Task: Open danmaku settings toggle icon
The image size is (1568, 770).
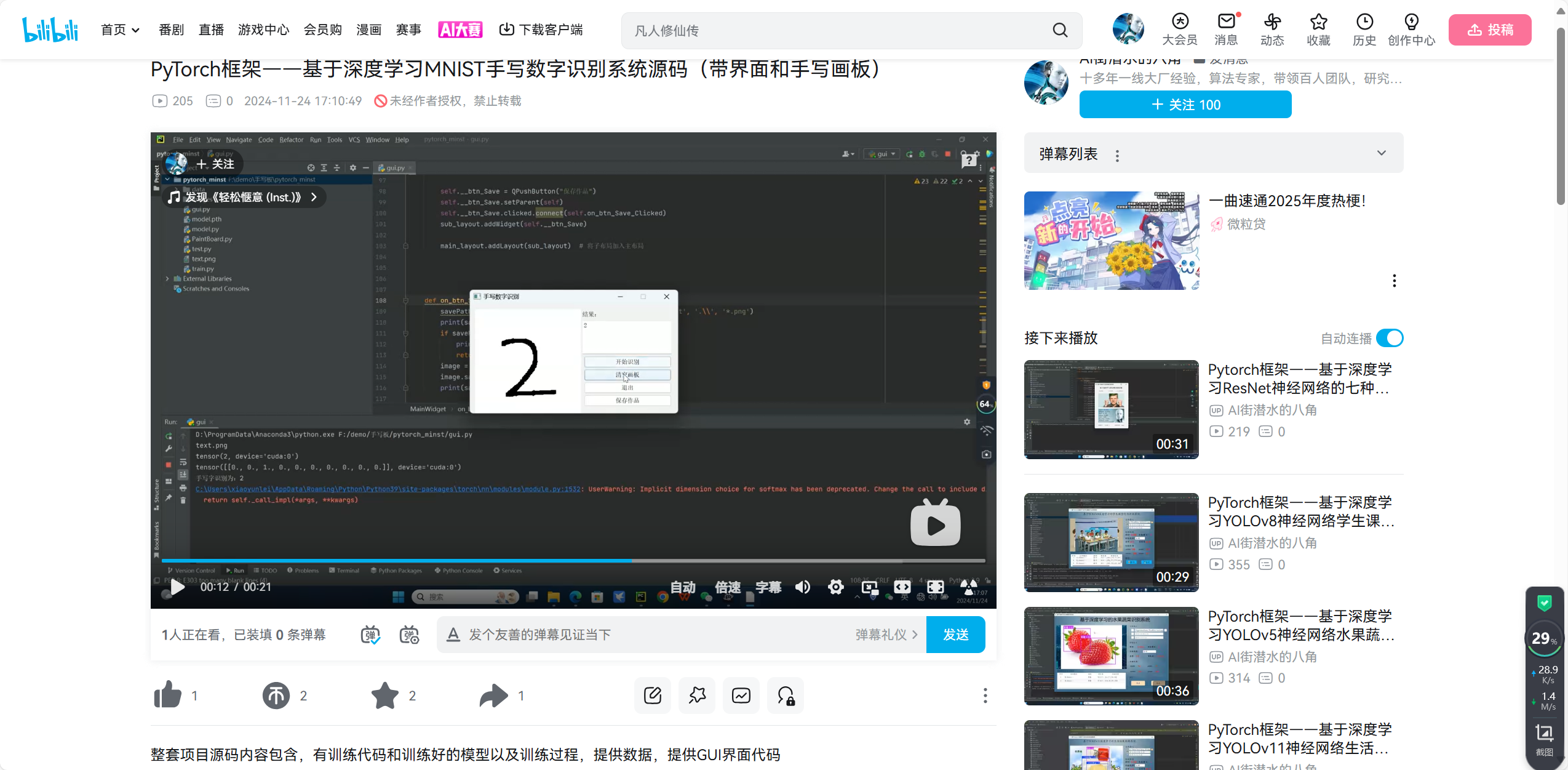Action: (409, 635)
